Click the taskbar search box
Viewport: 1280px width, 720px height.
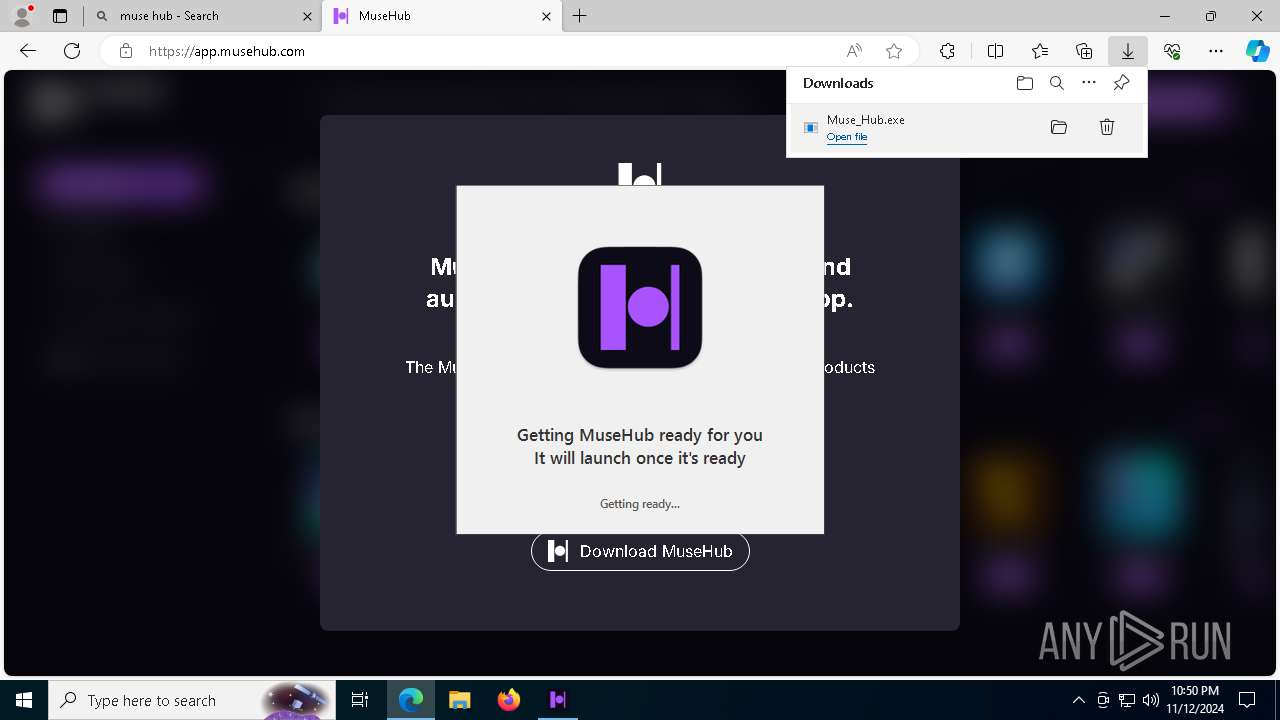[x=192, y=700]
